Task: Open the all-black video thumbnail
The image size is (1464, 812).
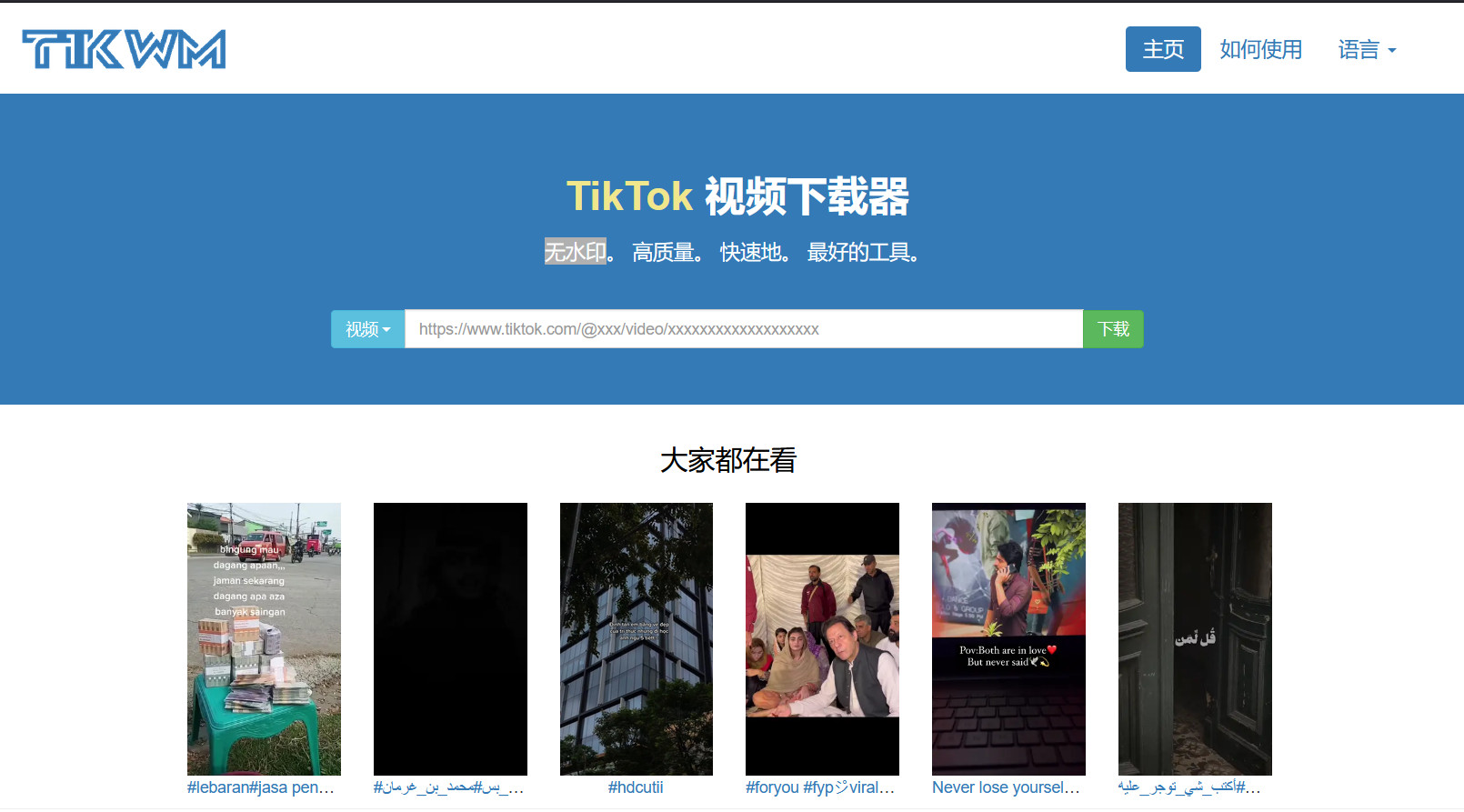Action: click(x=450, y=638)
